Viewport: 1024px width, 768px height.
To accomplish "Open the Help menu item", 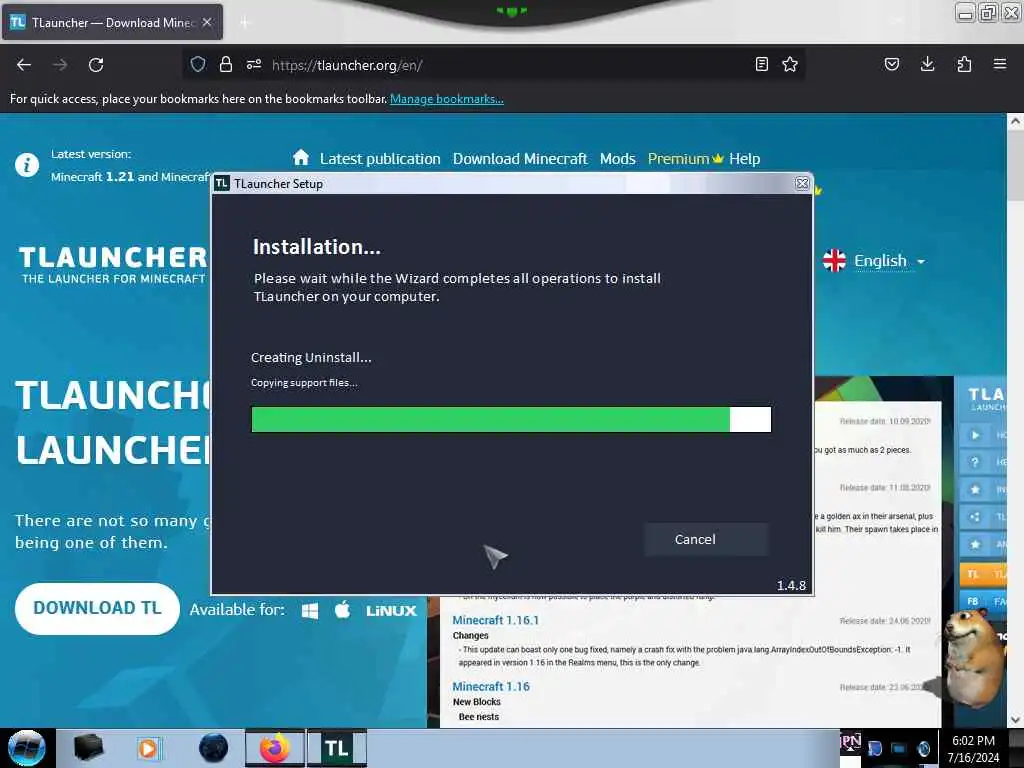I will 744,159.
